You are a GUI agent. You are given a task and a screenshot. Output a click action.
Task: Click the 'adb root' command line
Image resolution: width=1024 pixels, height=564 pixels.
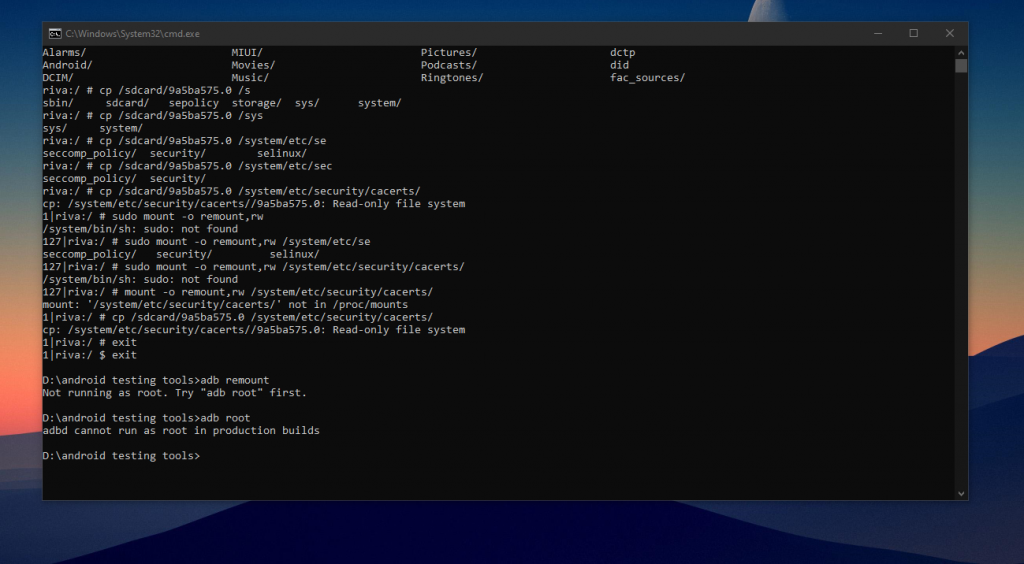point(146,418)
